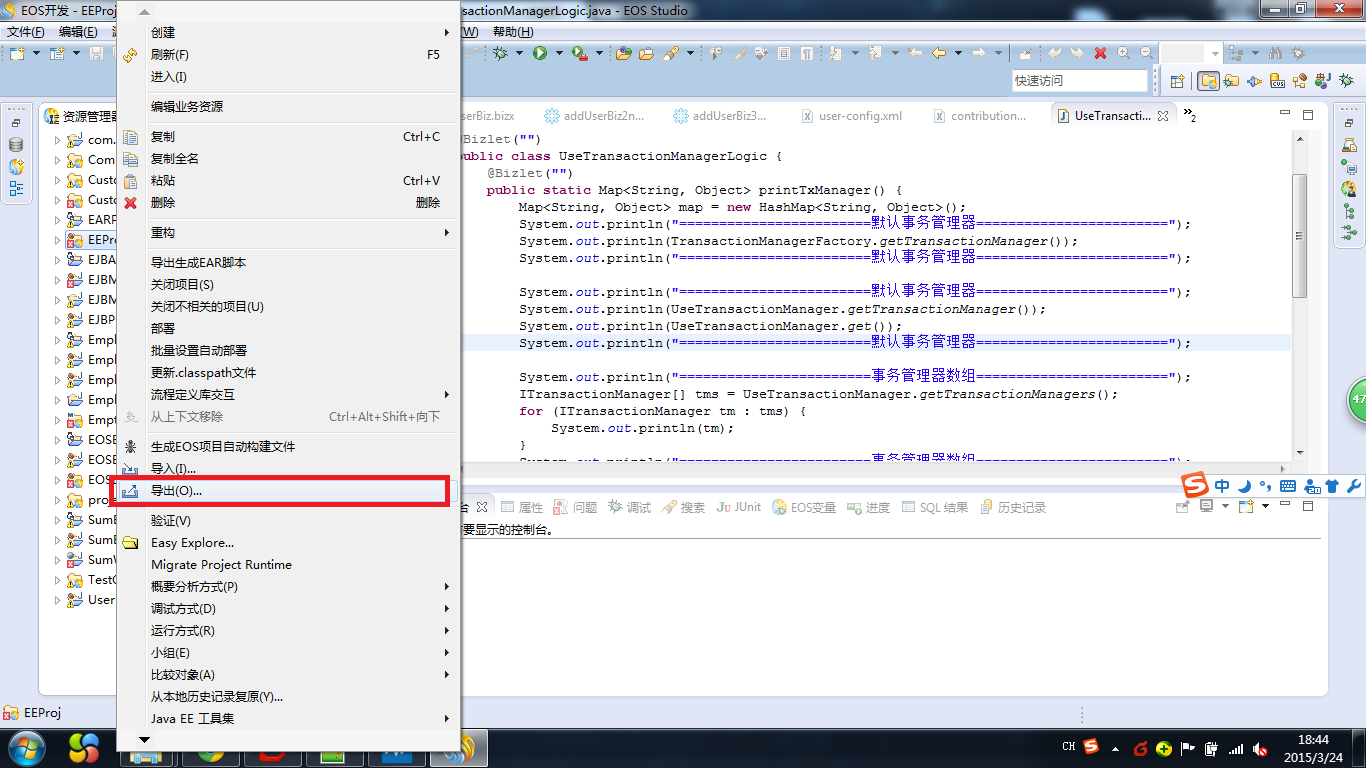Select 复制 in context menu
Screen dimensions: 1366x768
tap(288, 137)
